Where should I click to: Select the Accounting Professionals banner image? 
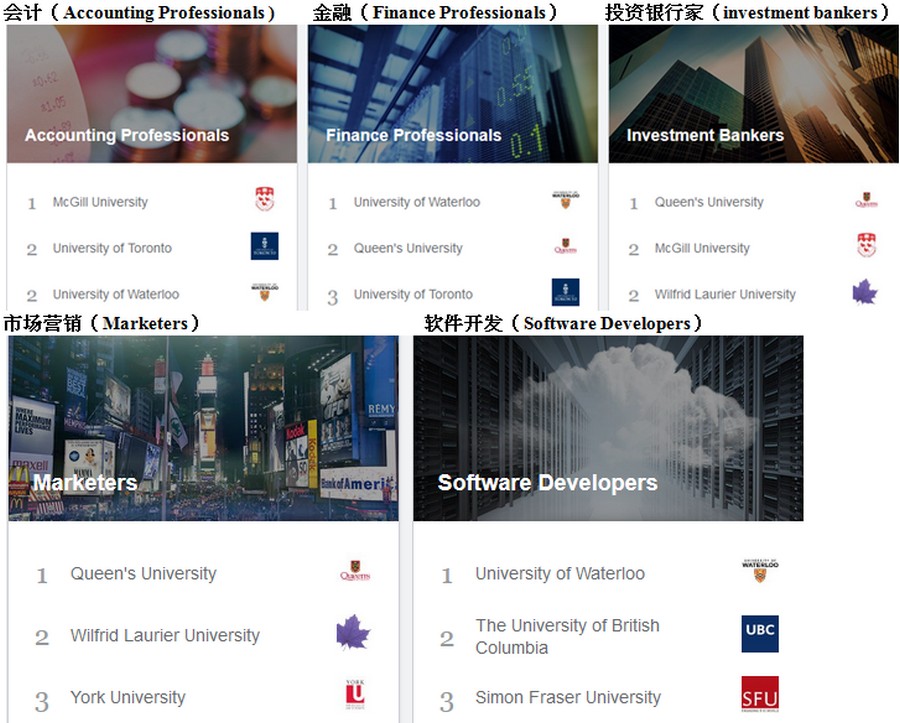click(x=152, y=94)
